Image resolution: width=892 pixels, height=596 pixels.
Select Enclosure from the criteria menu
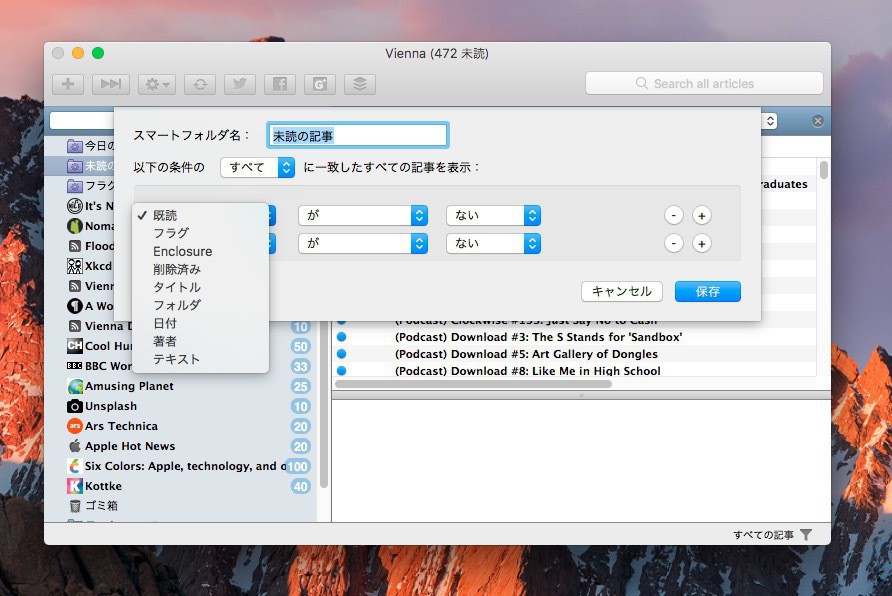(x=182, y=251)
